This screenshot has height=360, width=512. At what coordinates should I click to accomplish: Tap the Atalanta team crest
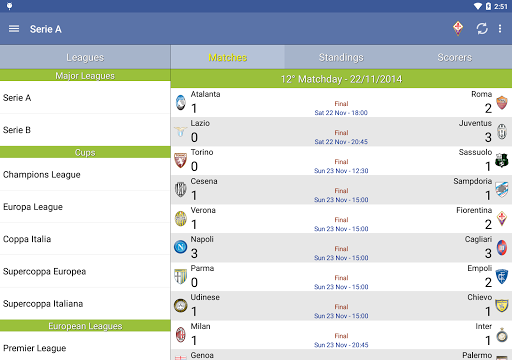click(x=181, y=103)
